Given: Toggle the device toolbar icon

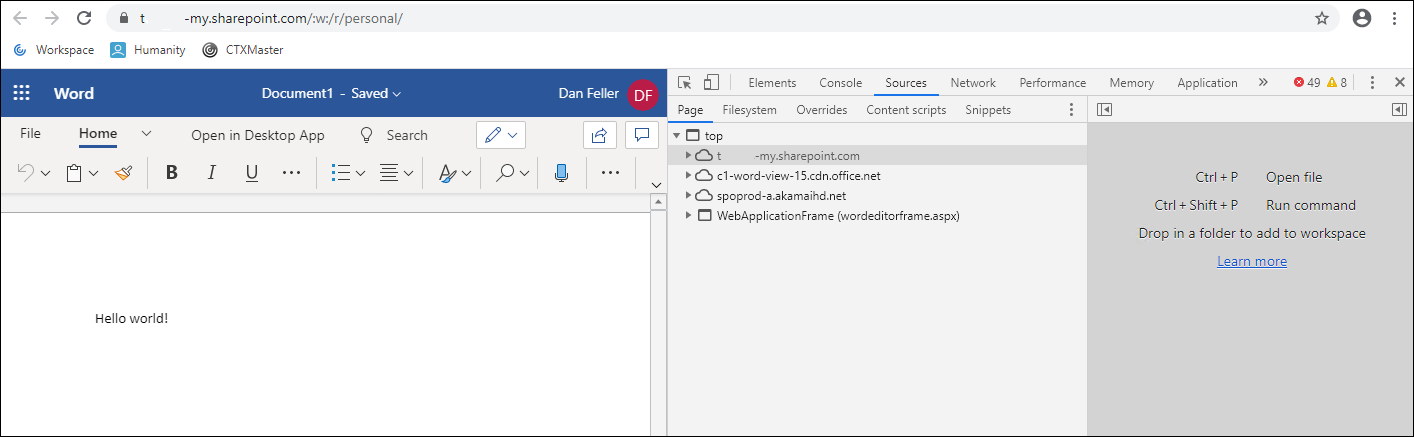Looking at the screenshot, I should point(711,83).
